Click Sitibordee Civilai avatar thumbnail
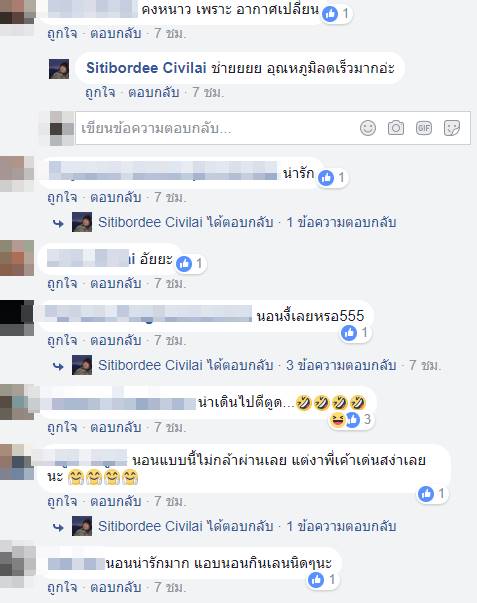 pos(59,69)
